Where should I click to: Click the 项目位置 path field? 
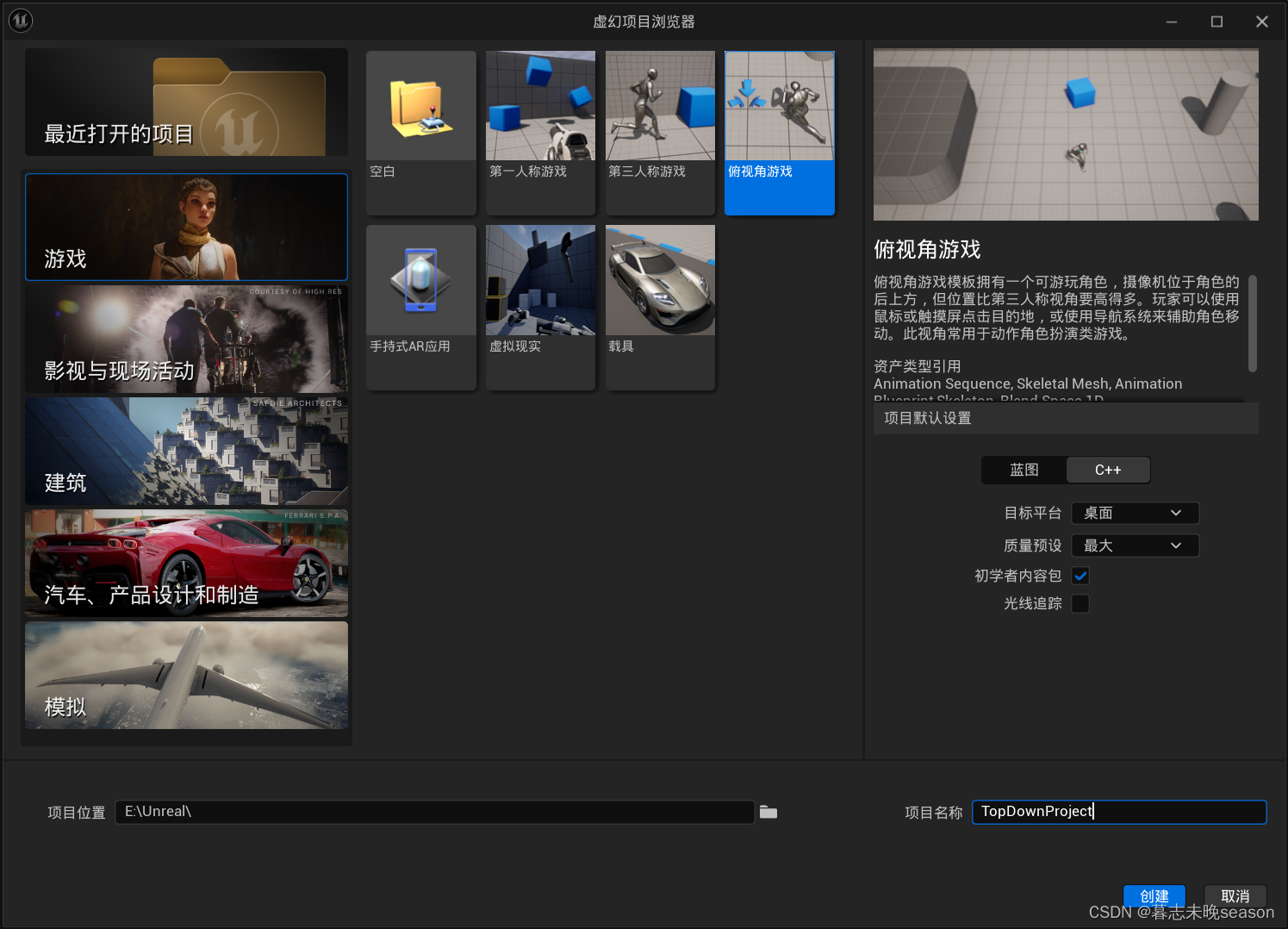[435, 812]
